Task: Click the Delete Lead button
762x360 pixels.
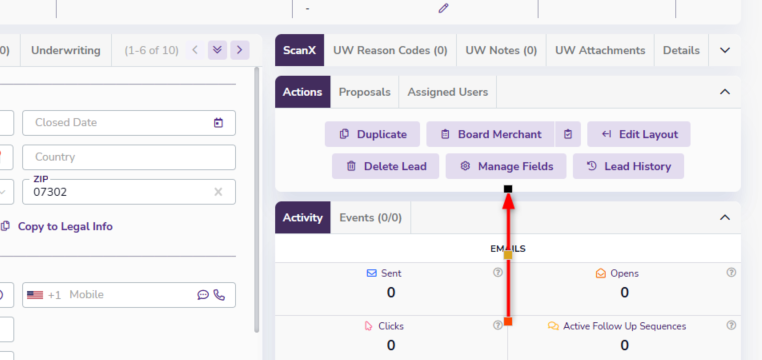Action: (x=385, y=166)
